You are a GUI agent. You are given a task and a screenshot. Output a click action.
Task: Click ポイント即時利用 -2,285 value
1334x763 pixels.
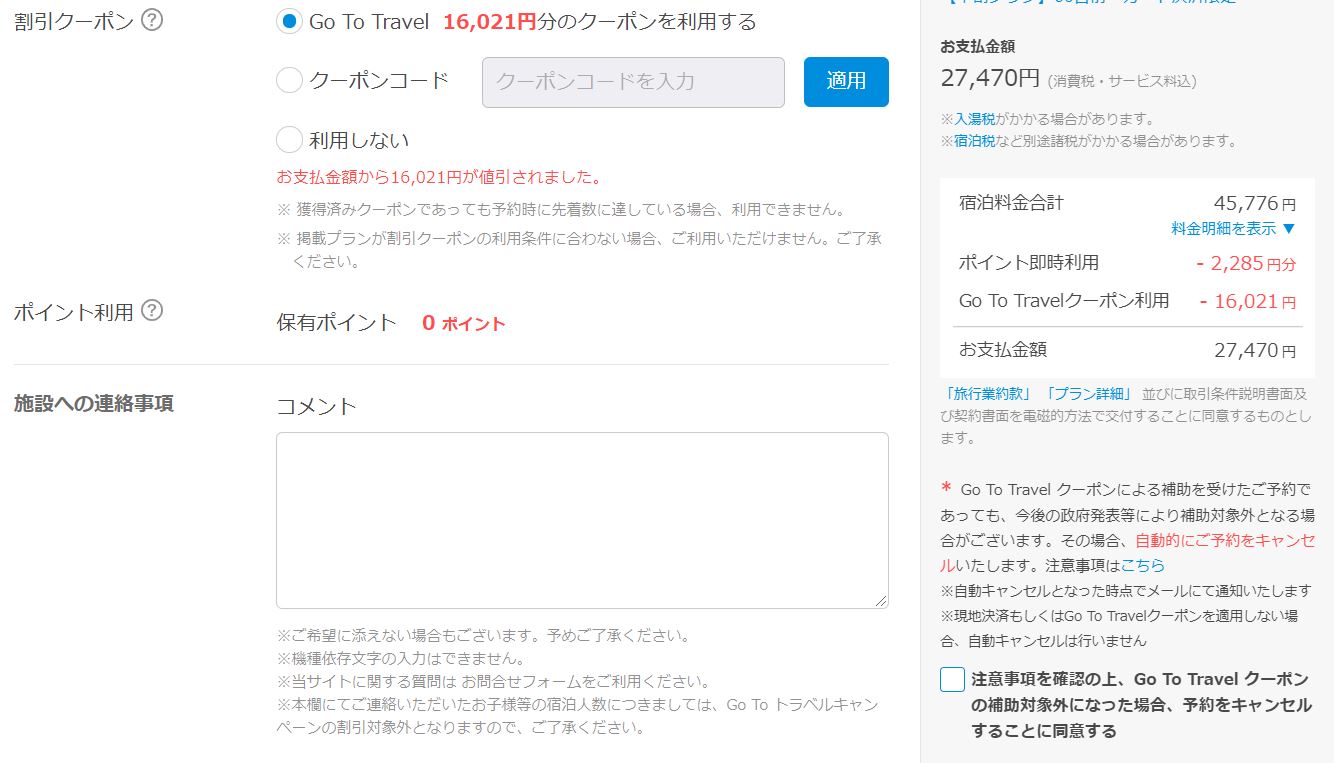click(1246, 263)
